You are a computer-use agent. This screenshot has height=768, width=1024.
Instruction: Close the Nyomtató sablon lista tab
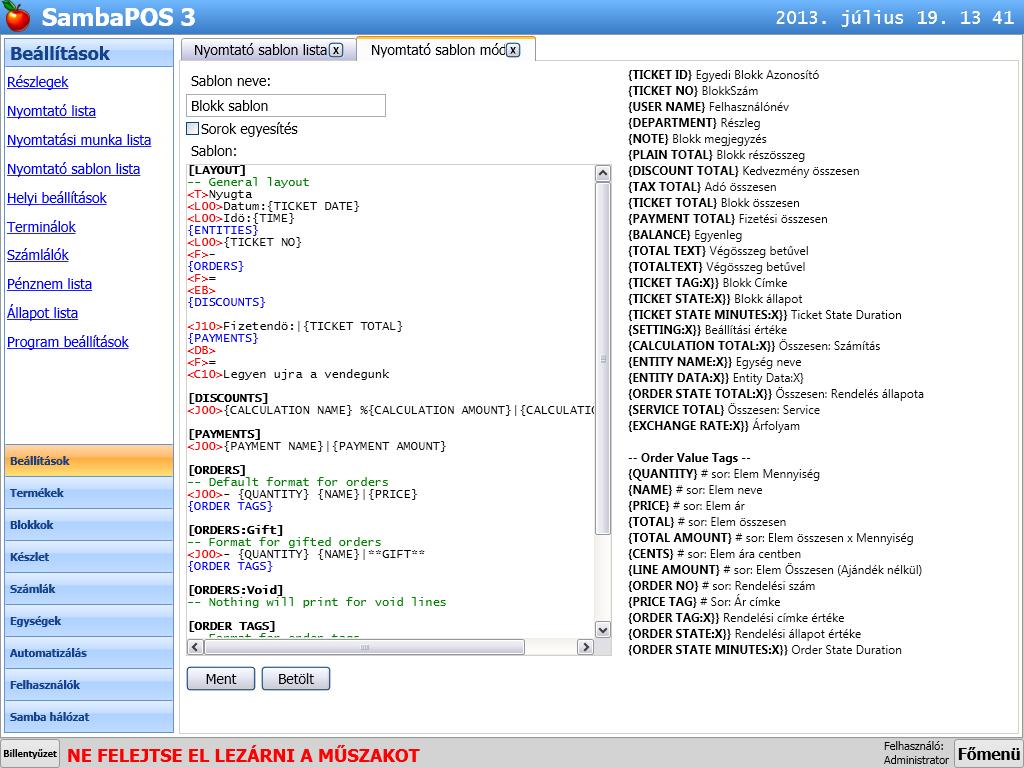(x=336, y=50)
